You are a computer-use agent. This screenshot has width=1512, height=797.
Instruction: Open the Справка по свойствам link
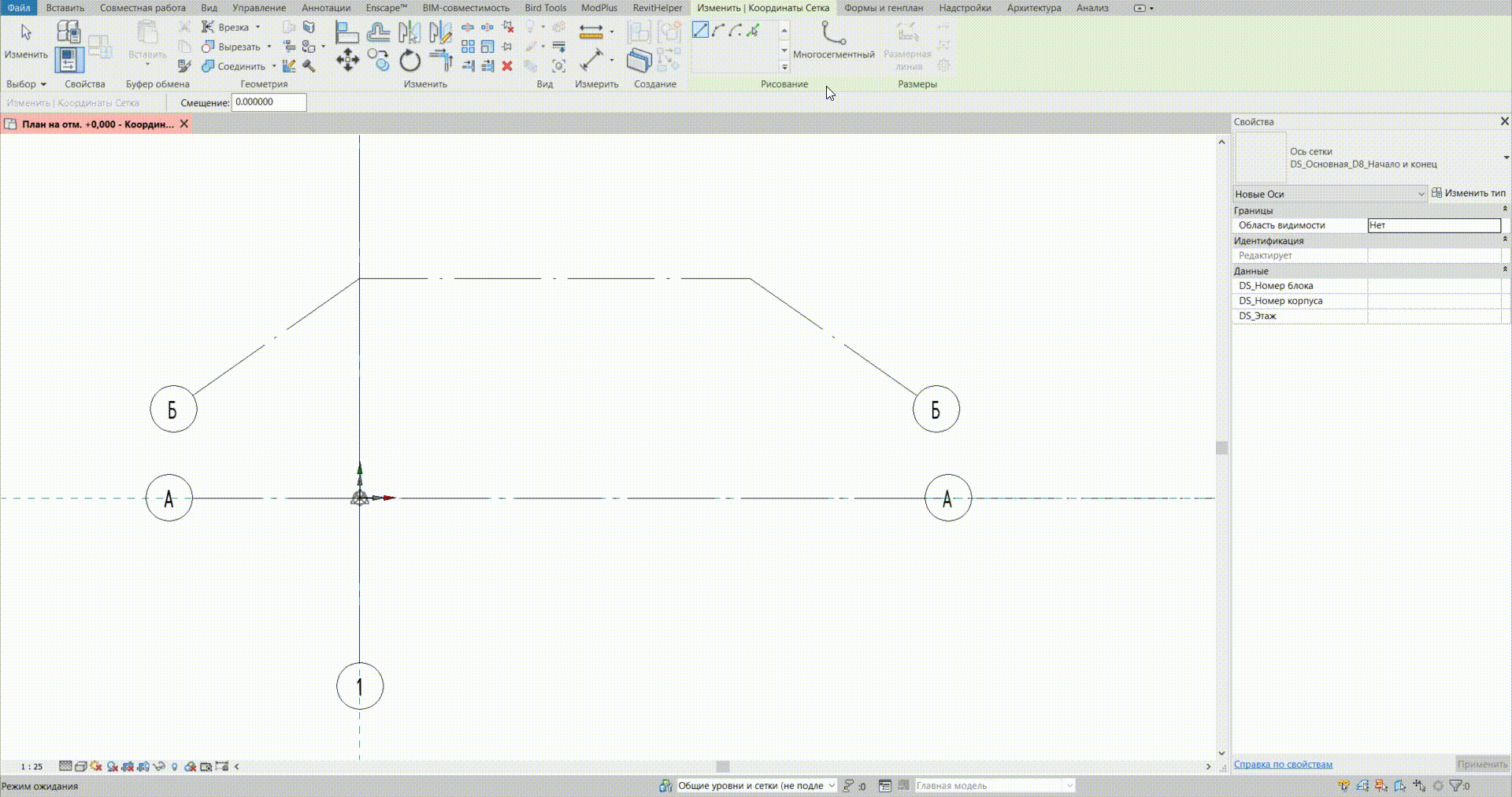click(1283, 765)
